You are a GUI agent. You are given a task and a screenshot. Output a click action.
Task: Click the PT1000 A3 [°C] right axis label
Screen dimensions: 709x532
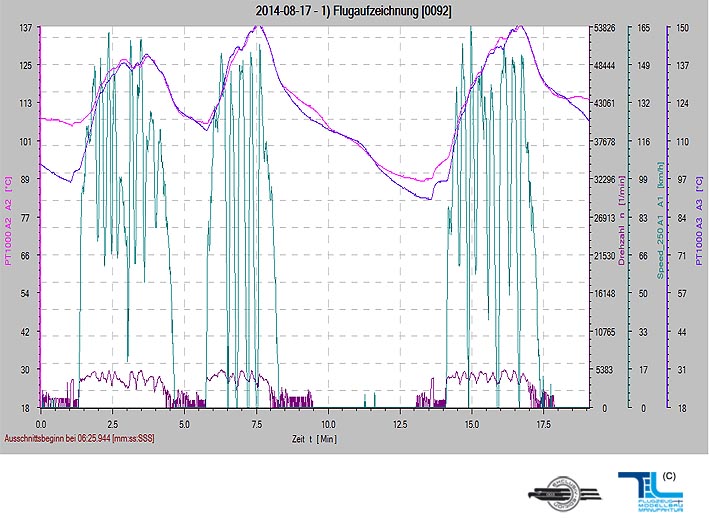pos(699,222)
